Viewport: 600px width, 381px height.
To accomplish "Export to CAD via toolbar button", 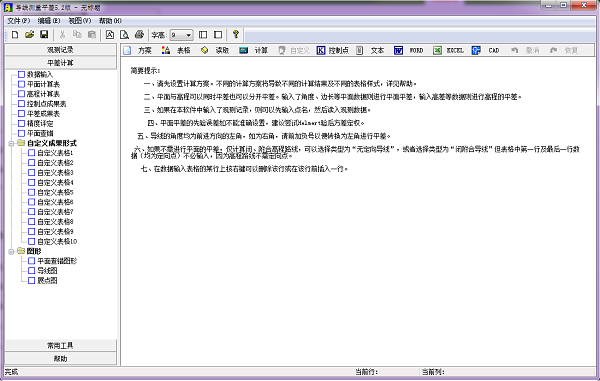I will tap(486, 50).
